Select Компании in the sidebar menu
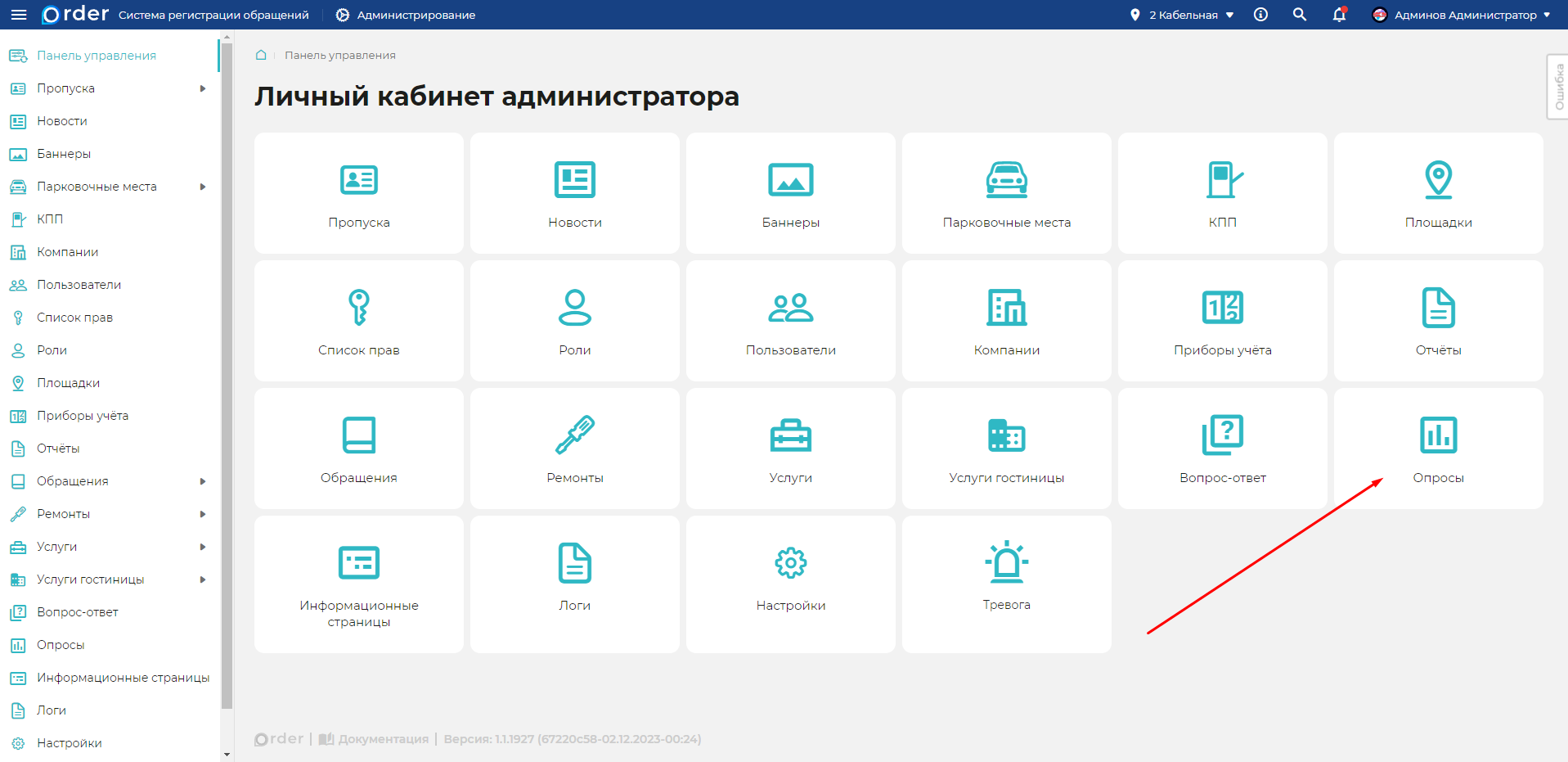This screenshot has height=762, width=1568. (67, 252)
